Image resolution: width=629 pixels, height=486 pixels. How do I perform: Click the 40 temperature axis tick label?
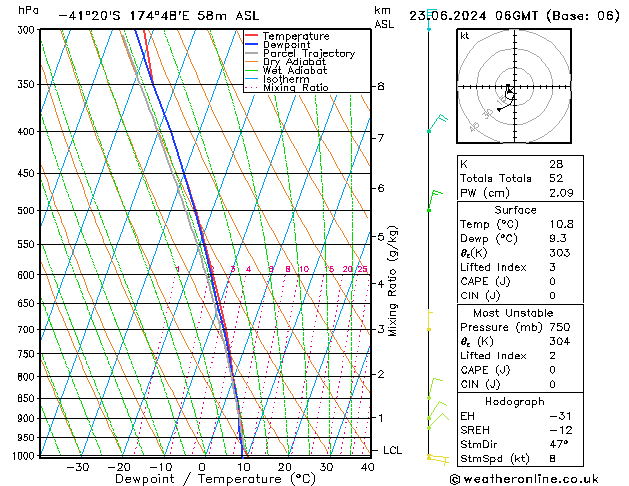point(367,467)
